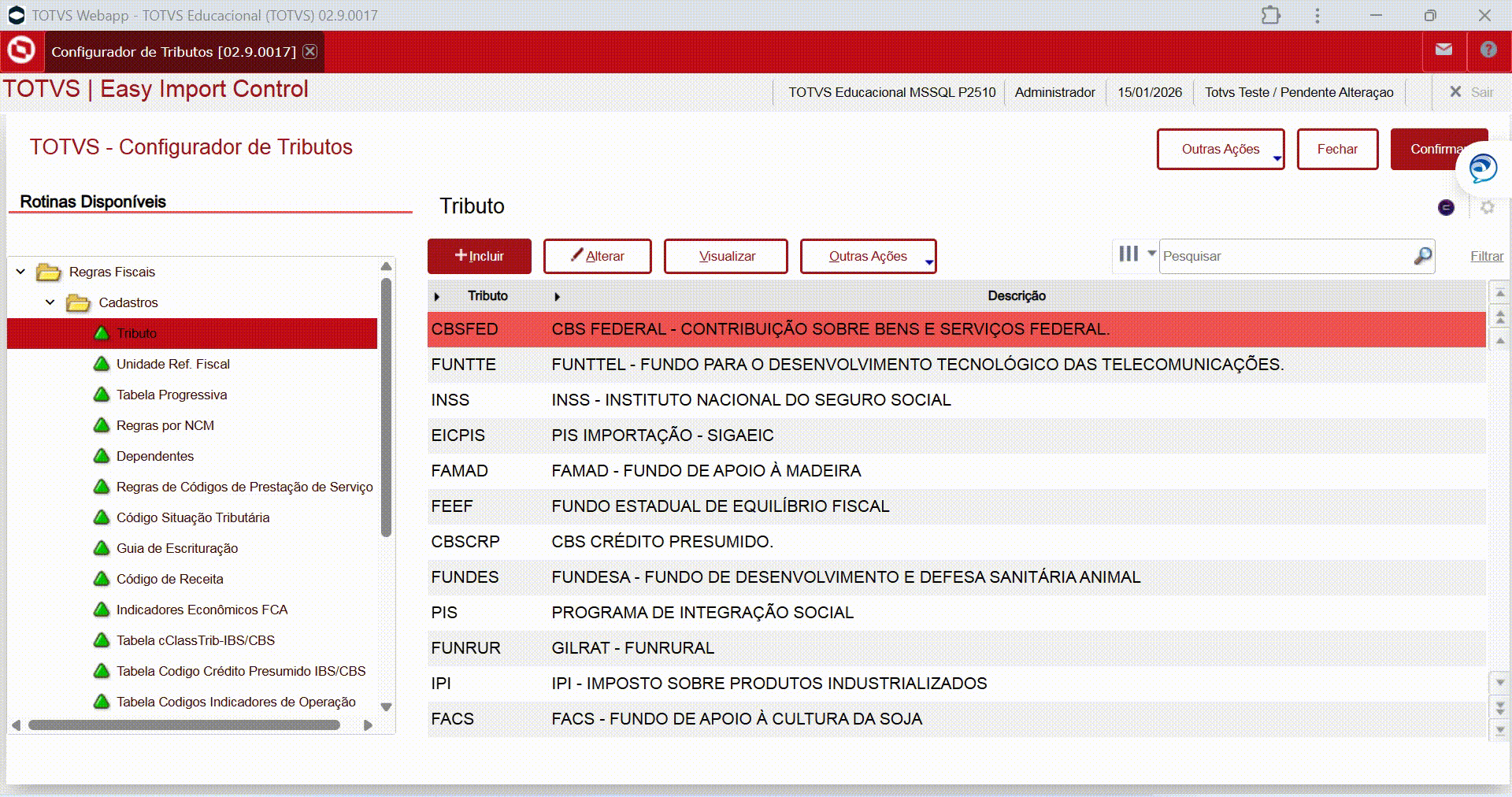The image size is (1512, 797).
Task: Click the Incluir button
Action: point(480,256)
